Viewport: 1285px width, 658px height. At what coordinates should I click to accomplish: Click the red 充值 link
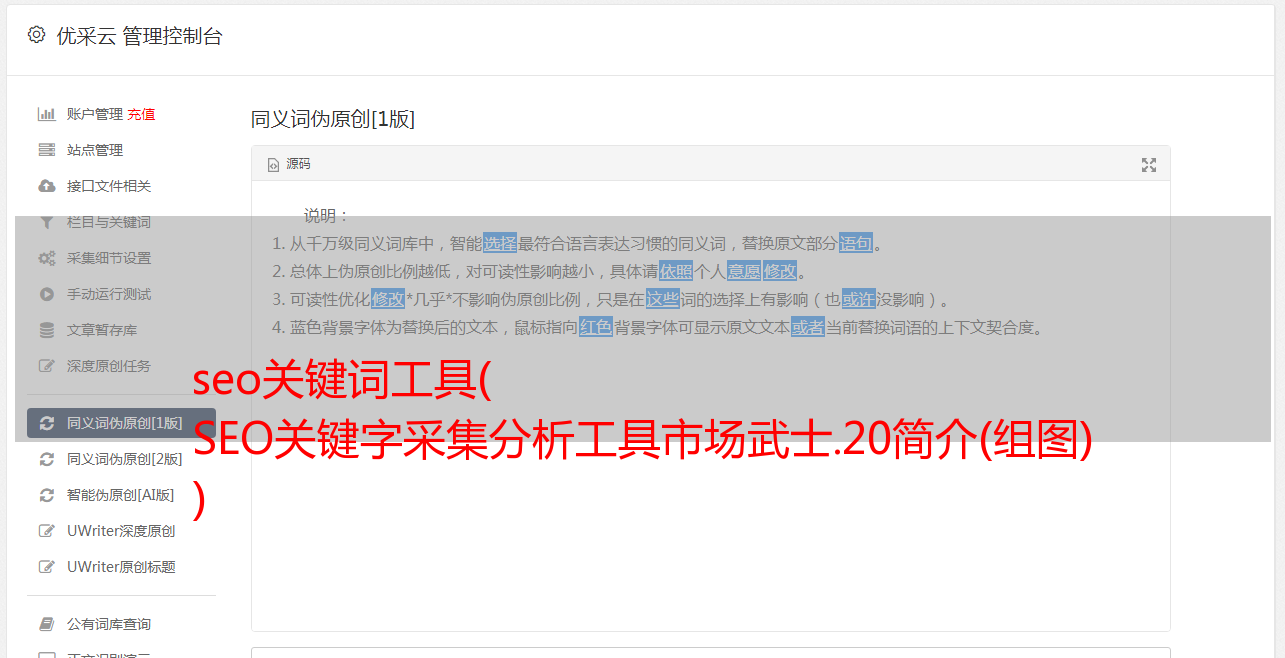[x=141, y=114]
